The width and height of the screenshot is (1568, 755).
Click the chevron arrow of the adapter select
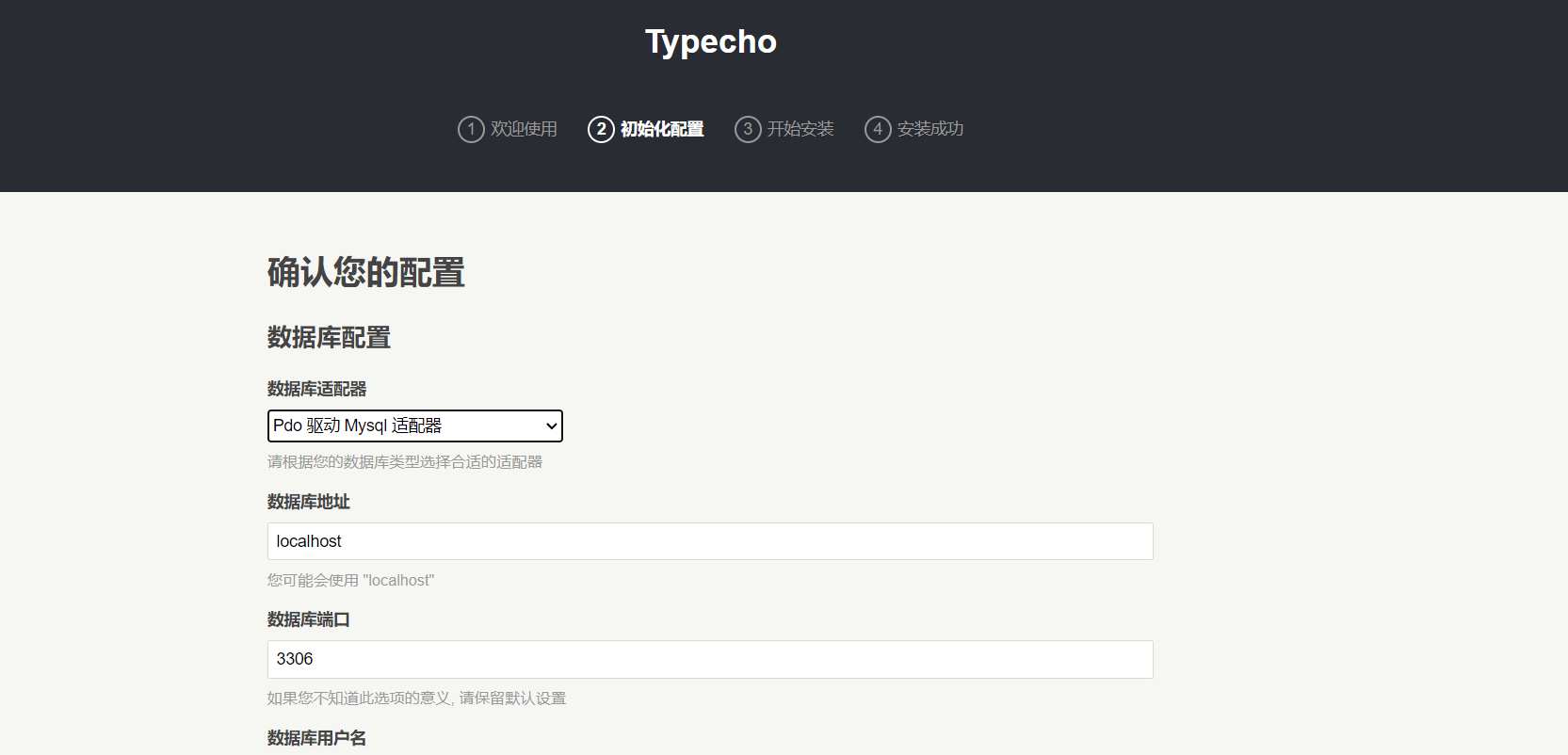point(552,426)
